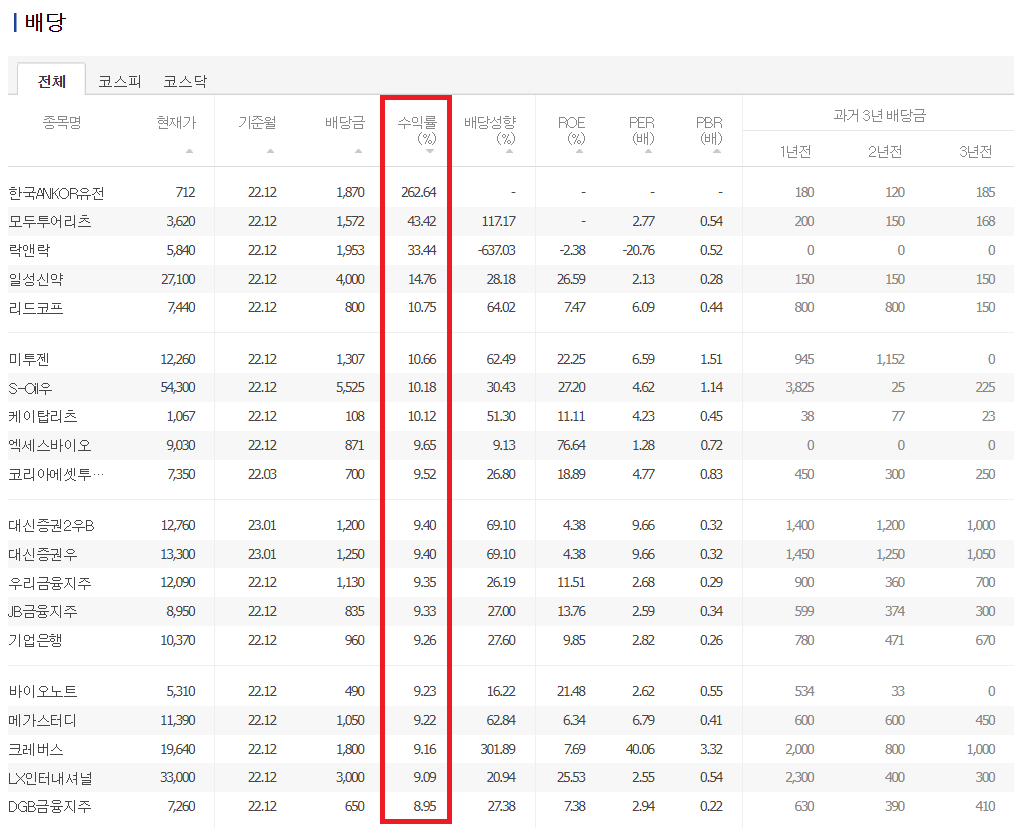Sort by 현재가 arrow
The width and height of the screenshot is (1019, 828).
tap(189, 151)
